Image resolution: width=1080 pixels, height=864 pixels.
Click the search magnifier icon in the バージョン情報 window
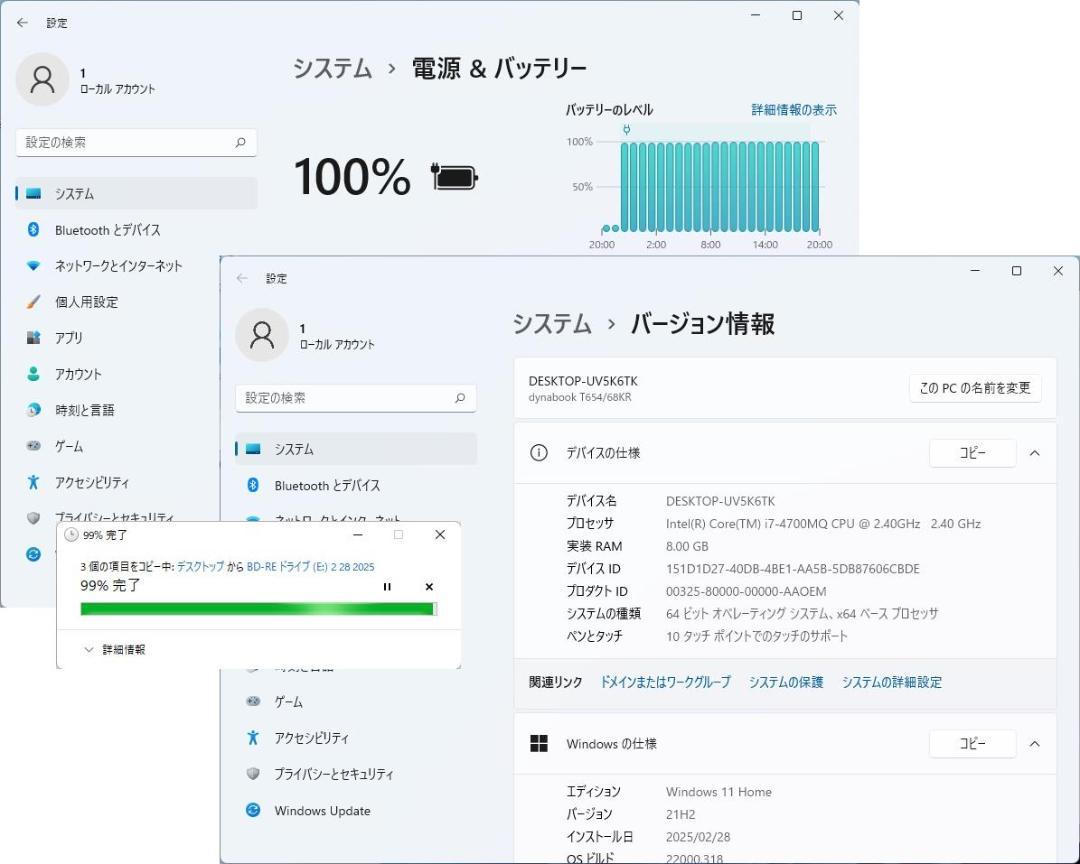(460, 398)
